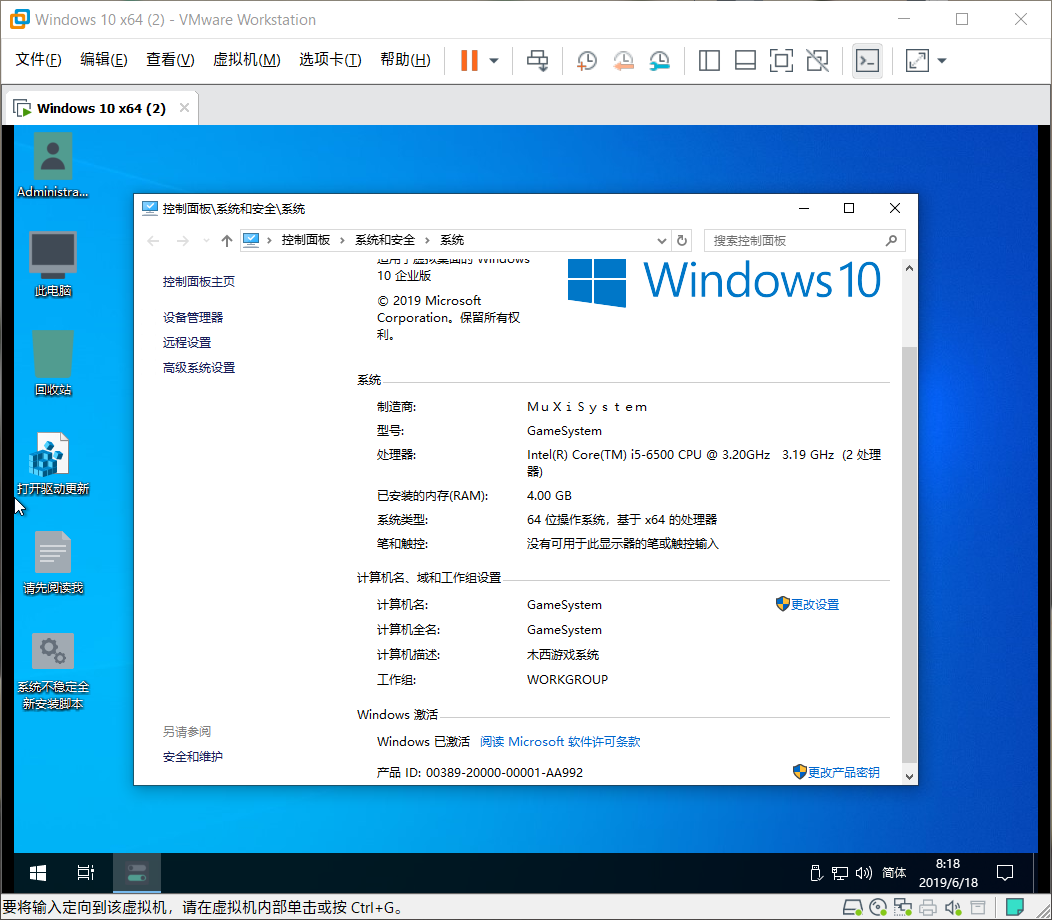Focus the 搜索控制面板 search box
Viewport: 1052px width, 920px height.
[x=804, y=240]
